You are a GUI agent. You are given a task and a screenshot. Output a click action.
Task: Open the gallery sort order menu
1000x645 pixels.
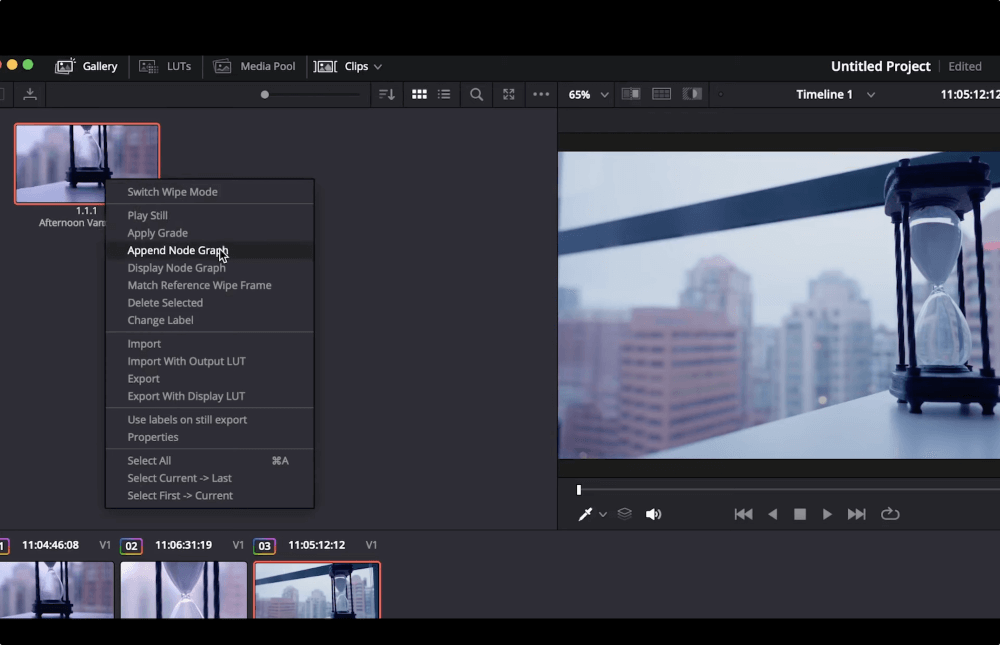tap(386, 94)
